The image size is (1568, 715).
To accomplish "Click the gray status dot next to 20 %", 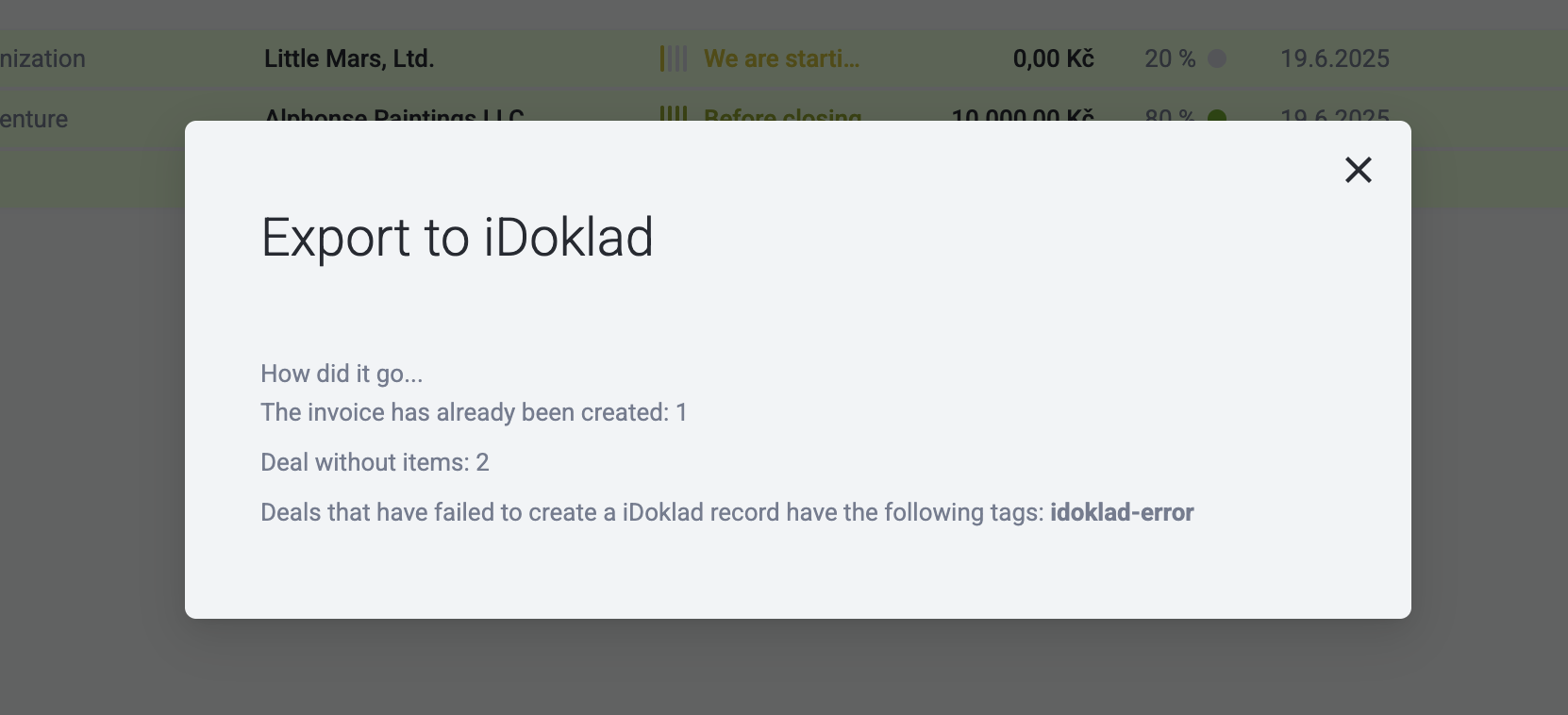I will tap(1219, 58).
